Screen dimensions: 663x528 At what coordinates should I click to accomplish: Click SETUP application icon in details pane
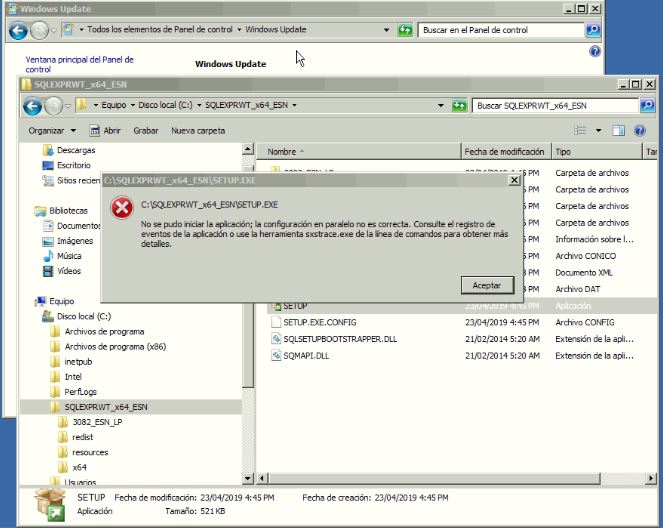51,504
